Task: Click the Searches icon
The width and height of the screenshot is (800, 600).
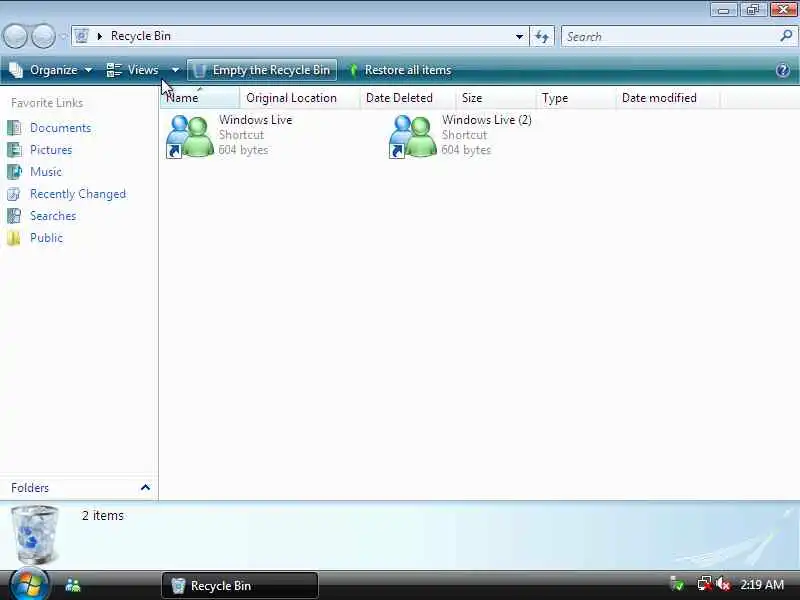Action: point(14,216)
